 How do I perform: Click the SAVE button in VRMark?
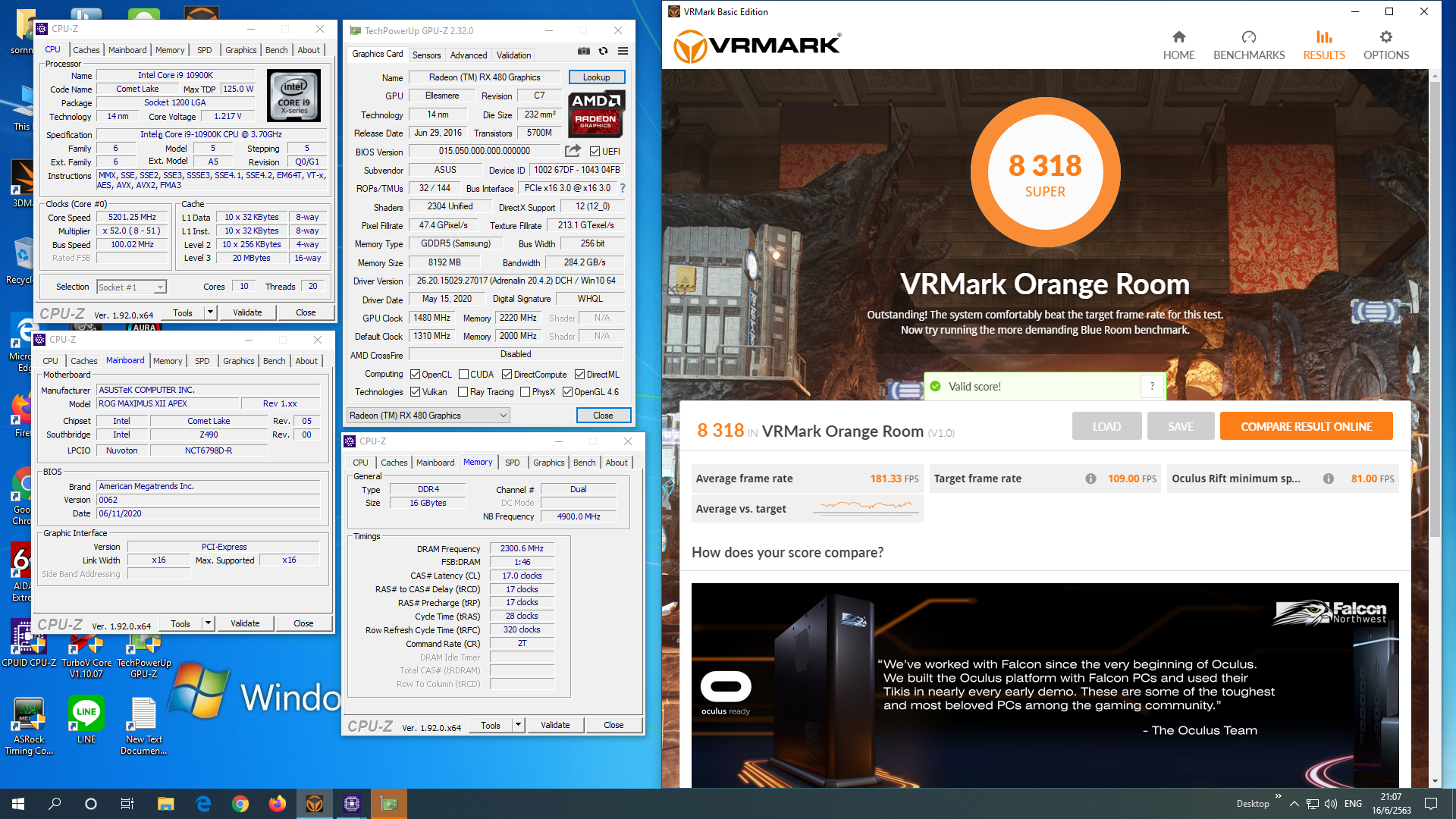tap(1181, 426)
